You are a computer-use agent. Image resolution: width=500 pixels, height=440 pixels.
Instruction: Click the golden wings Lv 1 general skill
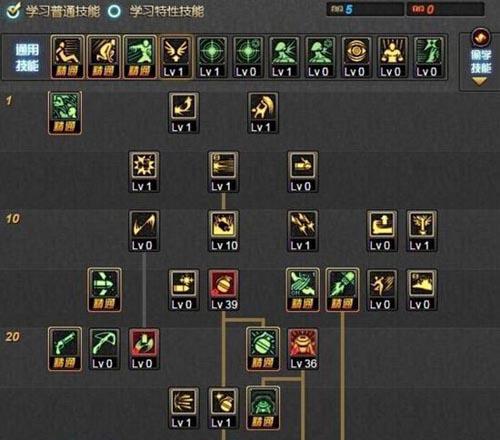point(176,57)
